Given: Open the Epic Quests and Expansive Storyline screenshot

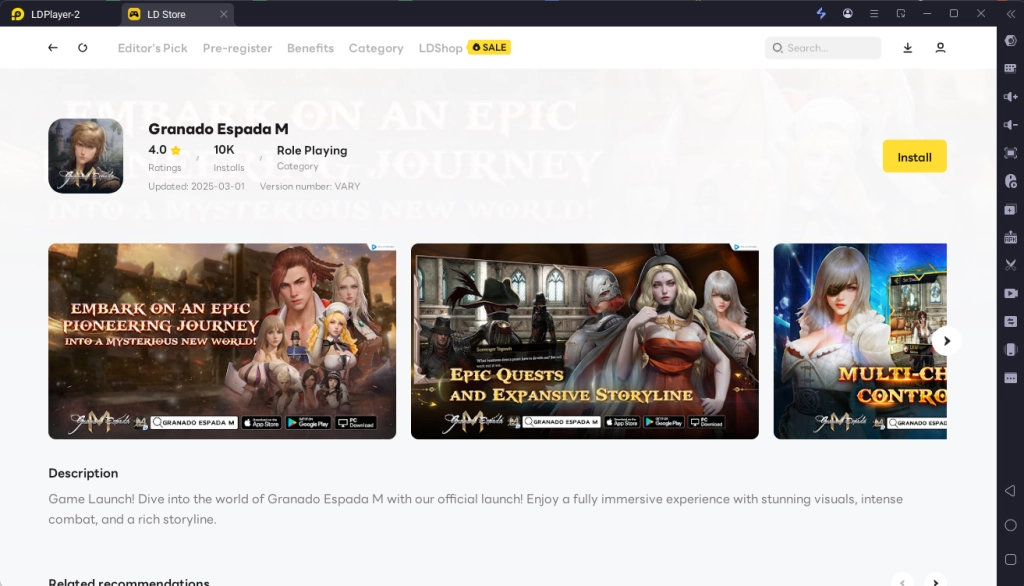Looking at the screenshot, I should (584, 341).
